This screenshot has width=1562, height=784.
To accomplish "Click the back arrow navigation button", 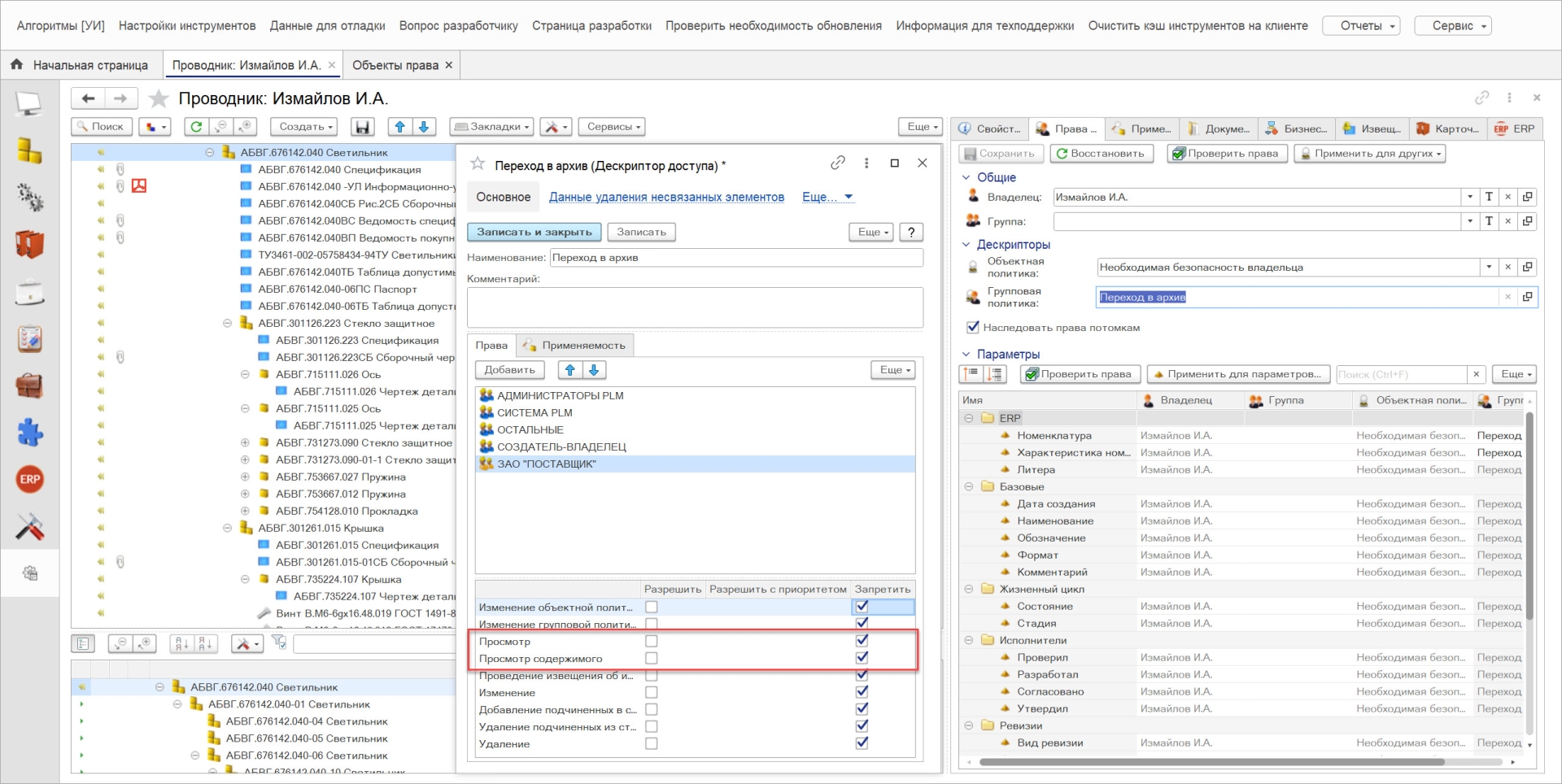I will coord(88,98).
